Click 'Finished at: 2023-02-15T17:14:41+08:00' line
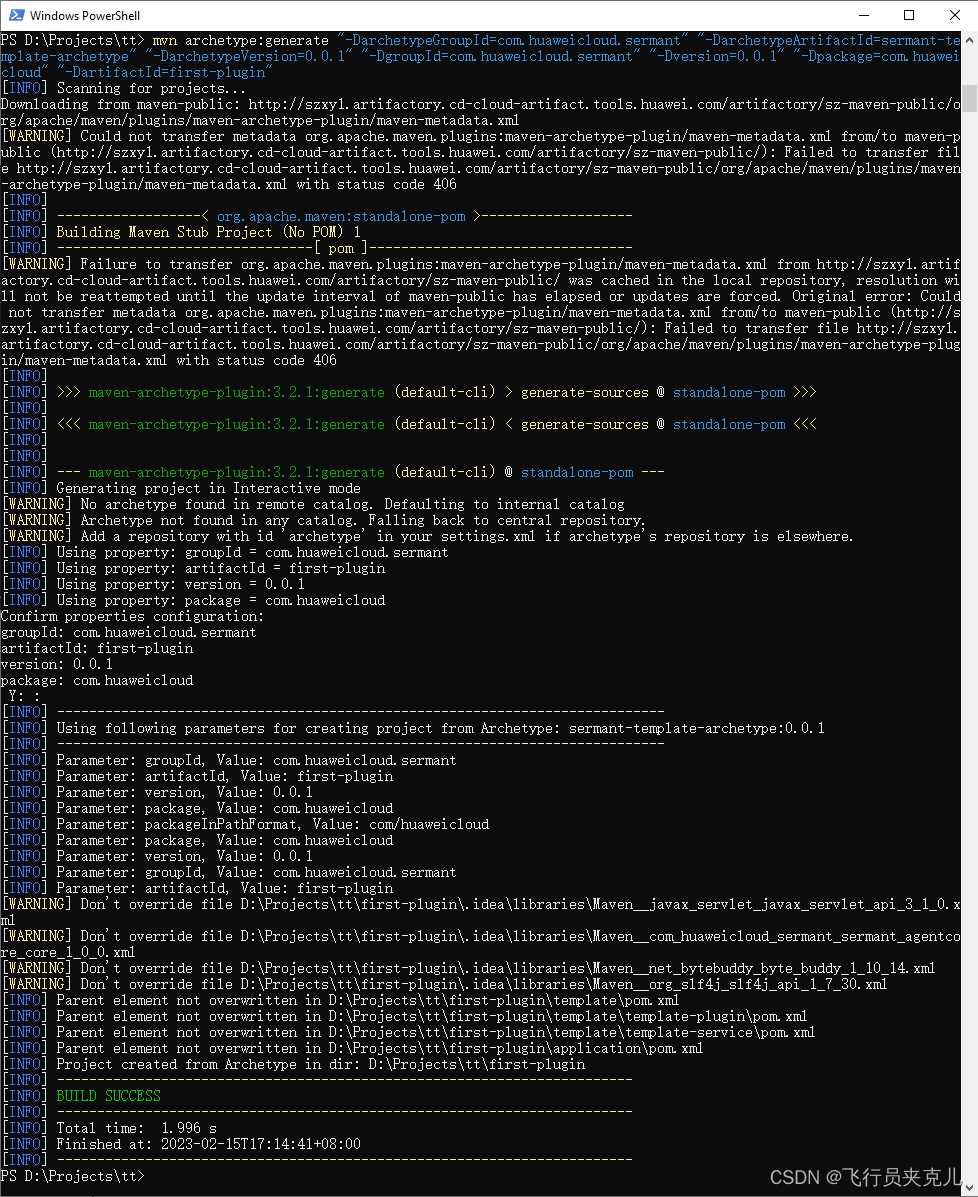Screen dimensions: 978x1197 click(x=181, y=1144)
